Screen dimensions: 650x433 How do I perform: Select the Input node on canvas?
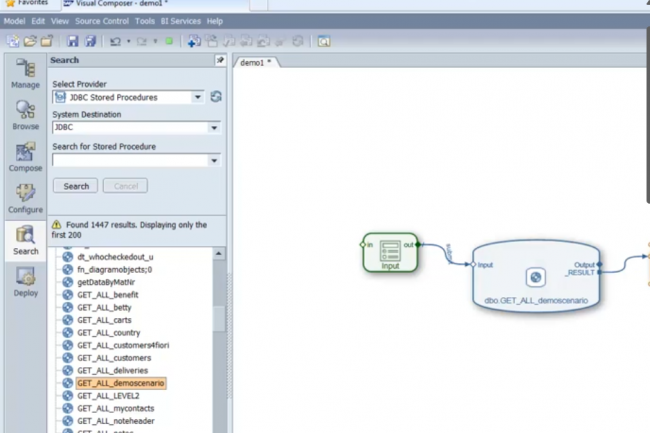(x=390, y=251)
